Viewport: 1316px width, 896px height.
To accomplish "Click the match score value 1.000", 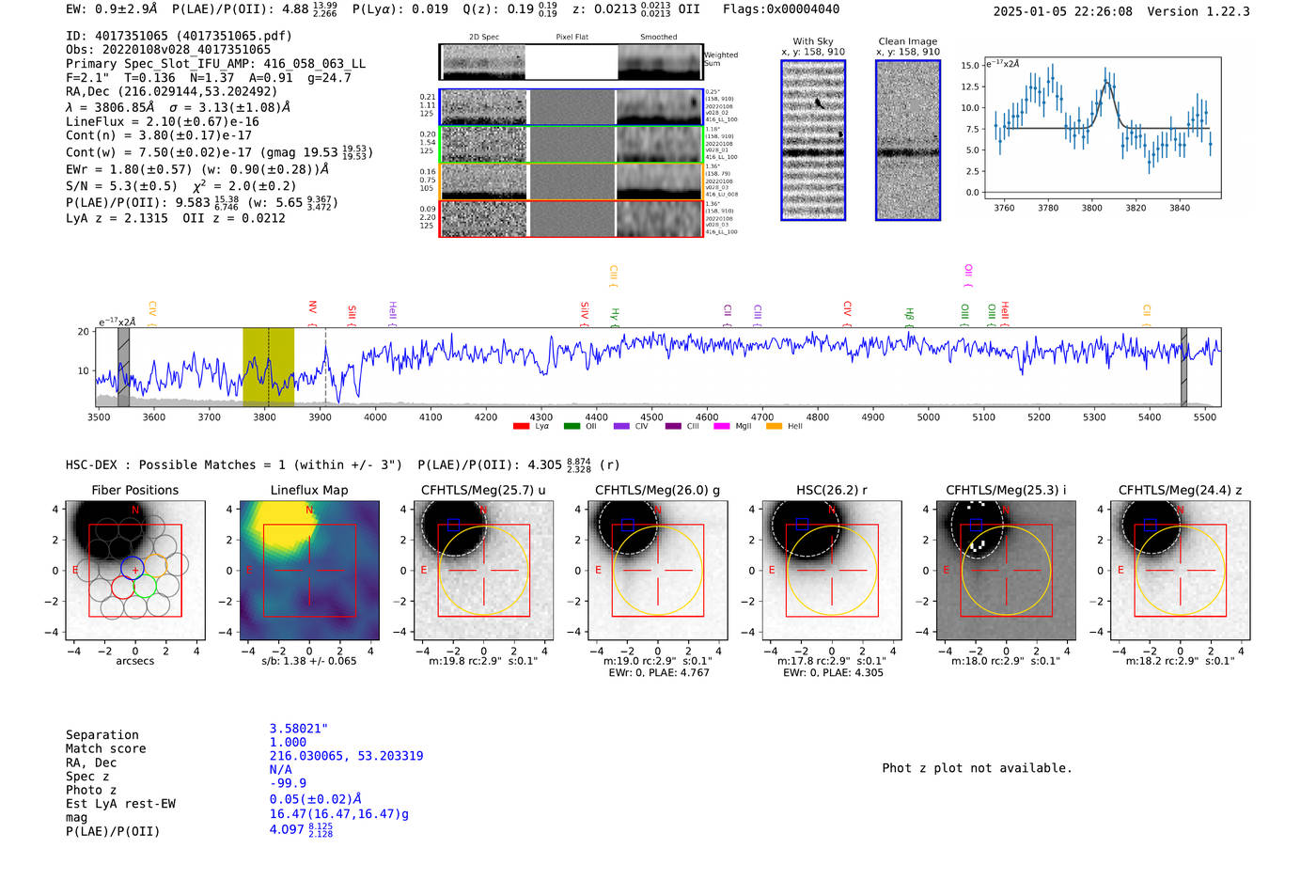I will 288,742.
